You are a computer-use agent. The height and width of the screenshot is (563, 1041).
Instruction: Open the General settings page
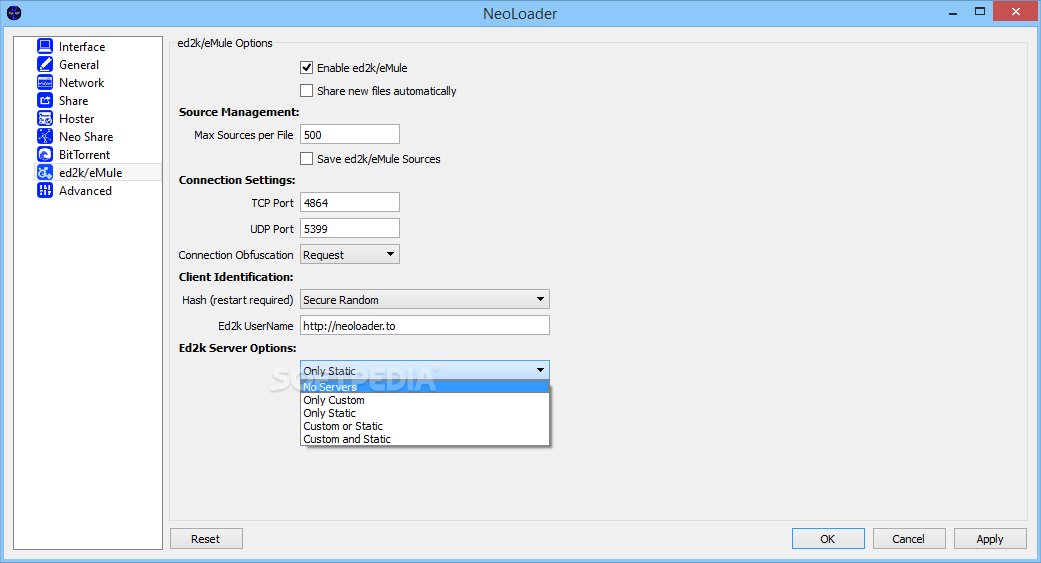79,64
